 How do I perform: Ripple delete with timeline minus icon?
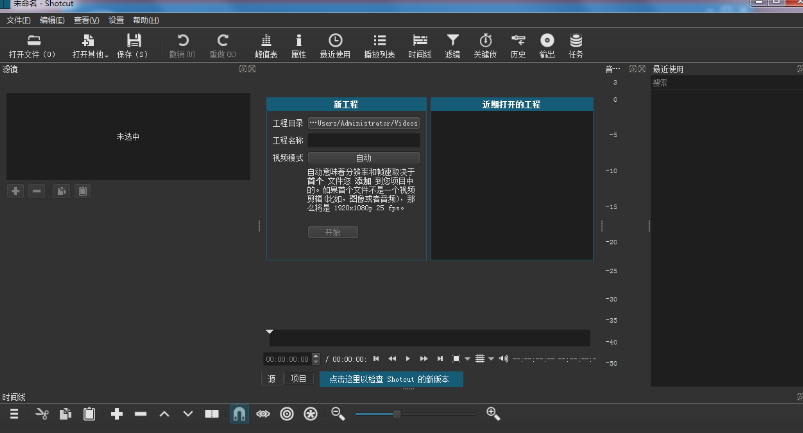point(141,414)
